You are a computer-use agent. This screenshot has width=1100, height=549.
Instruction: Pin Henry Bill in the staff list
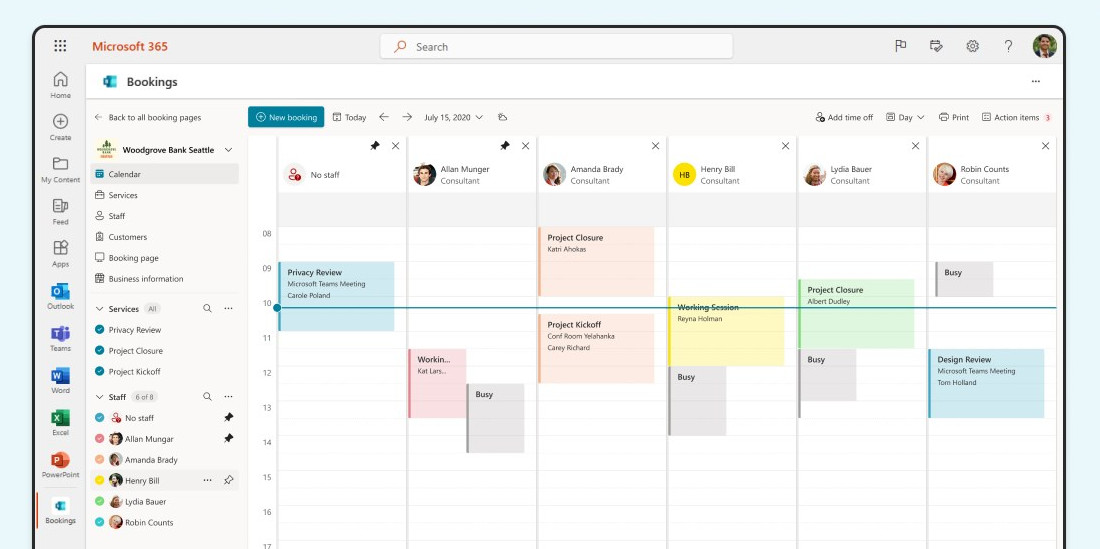point(228,480)
